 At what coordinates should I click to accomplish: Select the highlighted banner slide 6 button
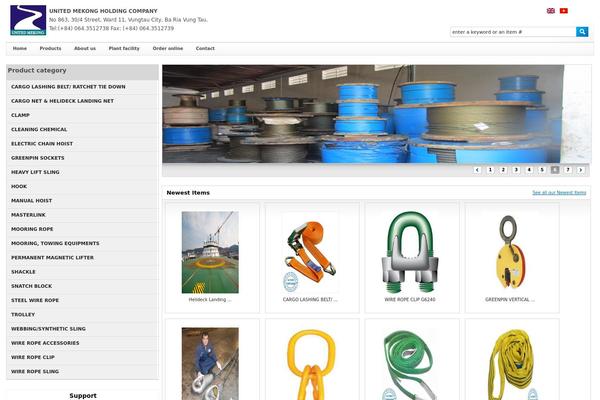[555, 170]
